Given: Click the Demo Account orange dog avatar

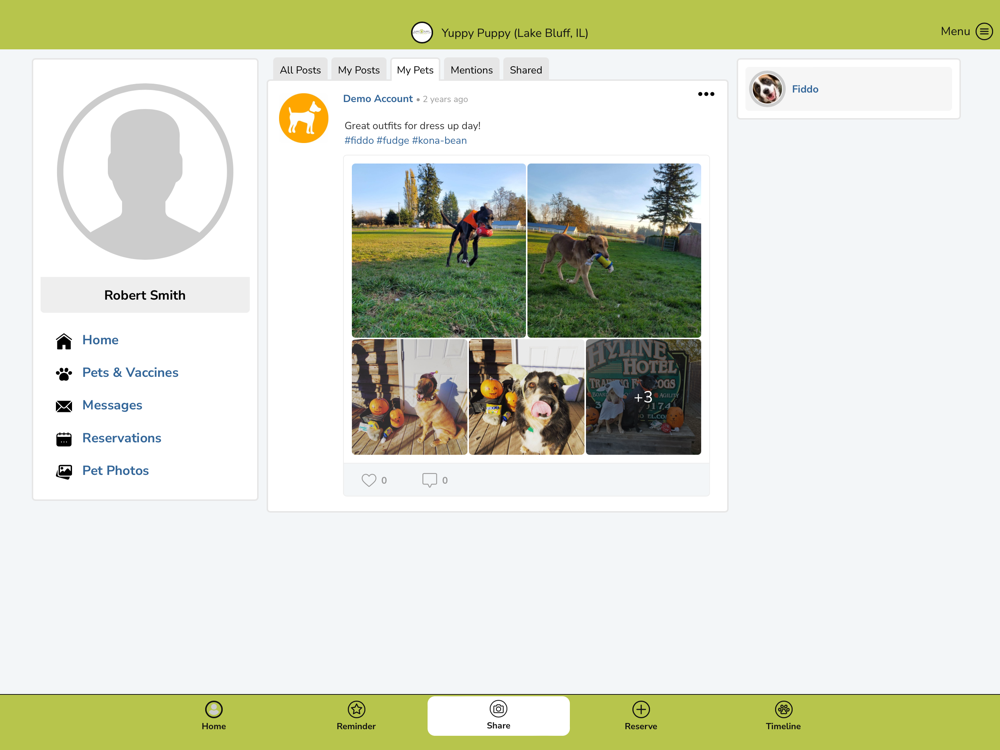Looking at the screenshot, I should (x=304, y=118).
